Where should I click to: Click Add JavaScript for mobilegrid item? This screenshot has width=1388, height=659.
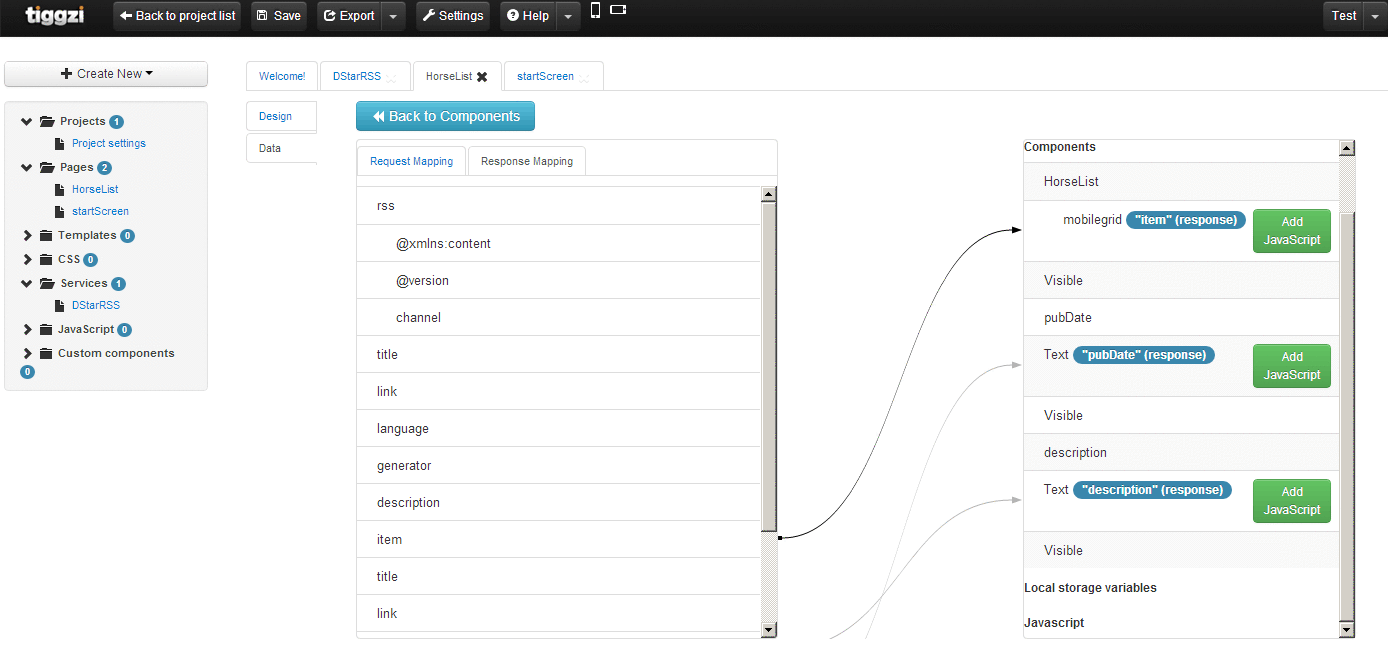click(1292, 231)
